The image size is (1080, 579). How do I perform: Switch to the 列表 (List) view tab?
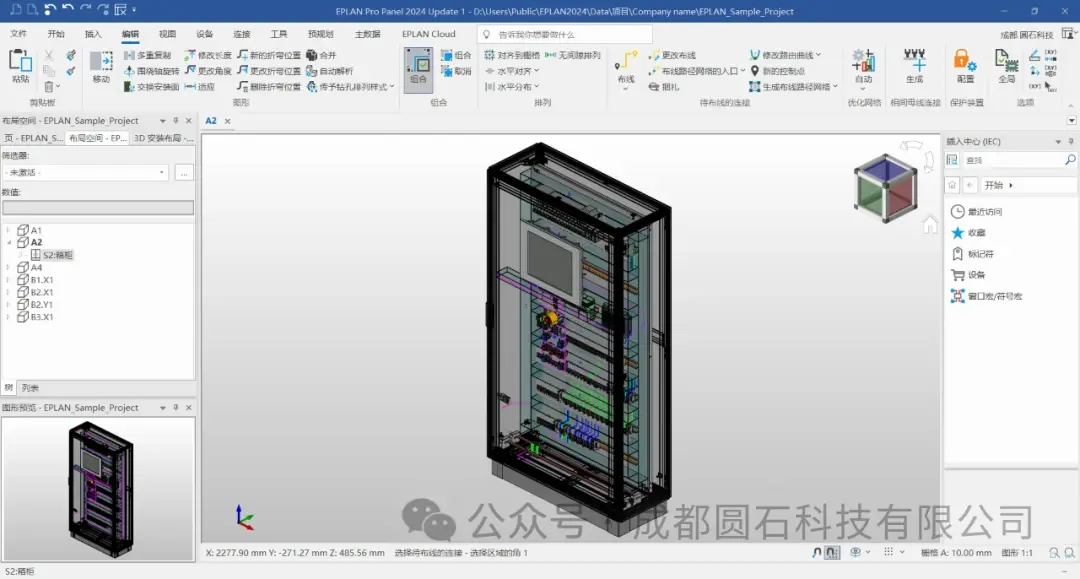[30, 388]
